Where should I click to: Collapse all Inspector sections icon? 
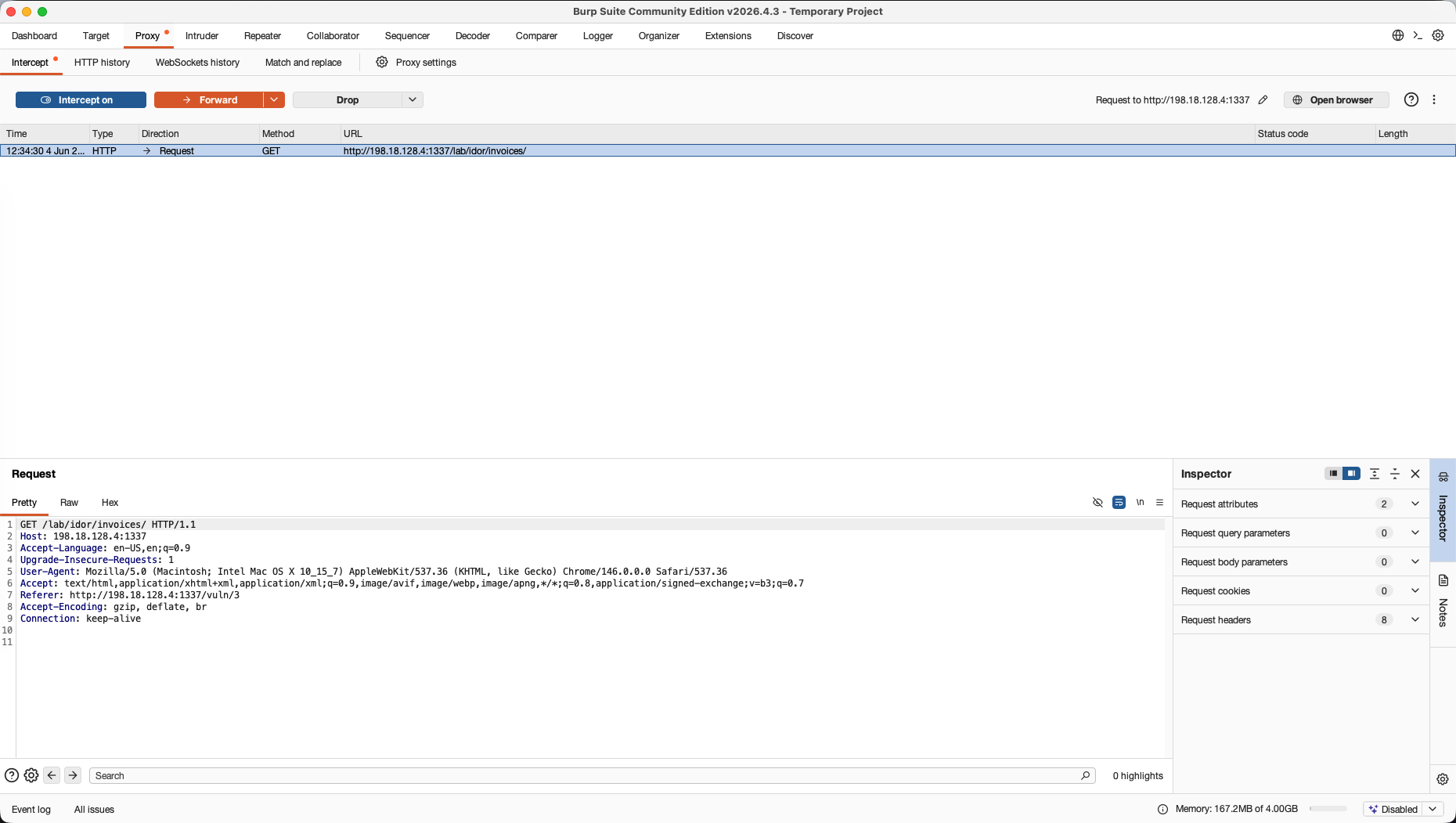(x=1394, y=474)
